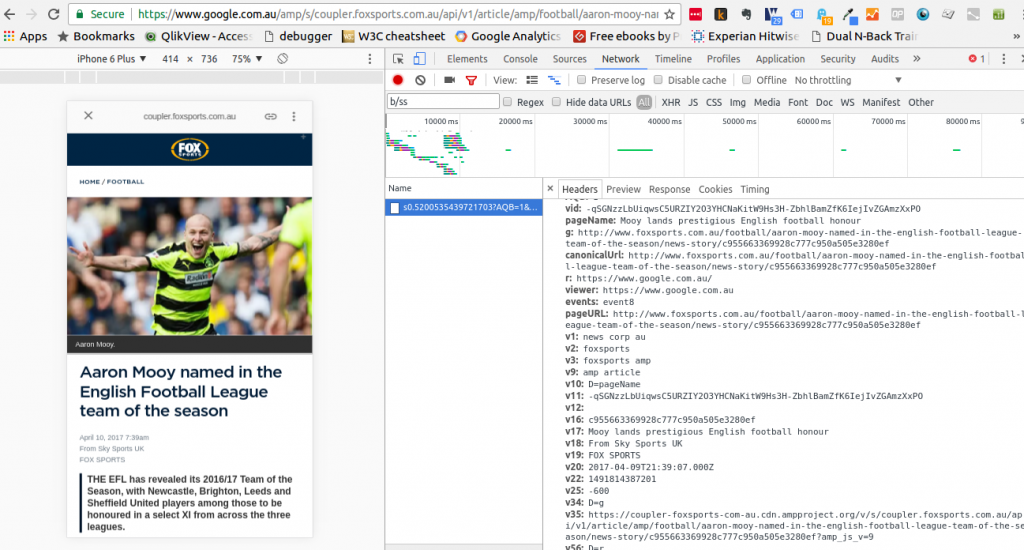Open DevTools customize menu dots
The image size is (1024, 550).
[x=1004, y=59]
